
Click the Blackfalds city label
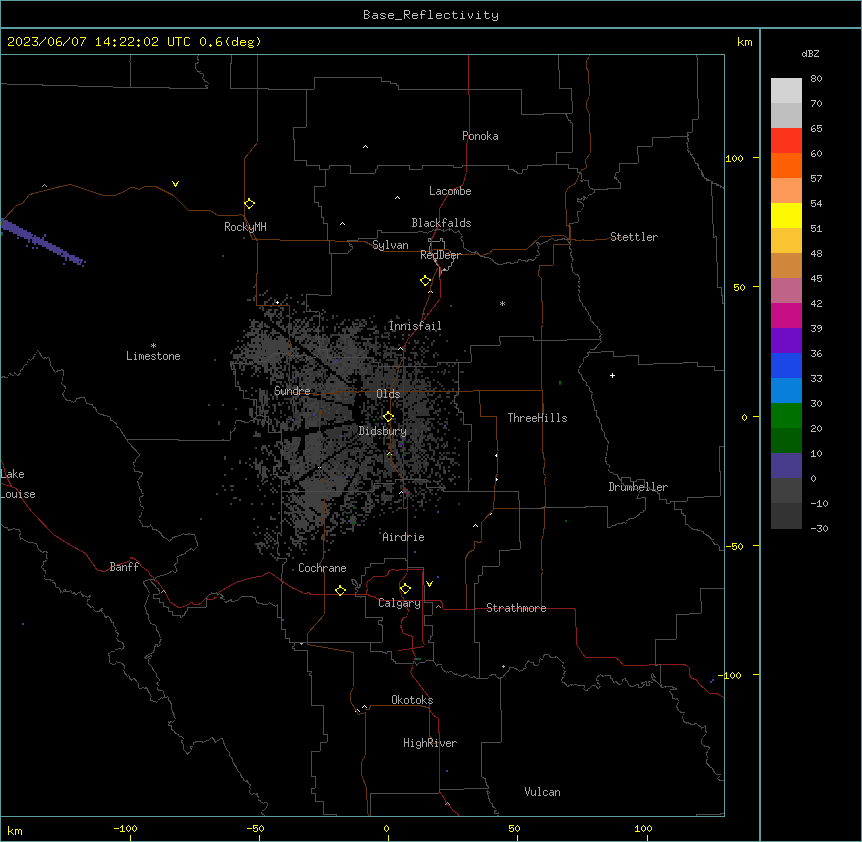tap(441, 223)
